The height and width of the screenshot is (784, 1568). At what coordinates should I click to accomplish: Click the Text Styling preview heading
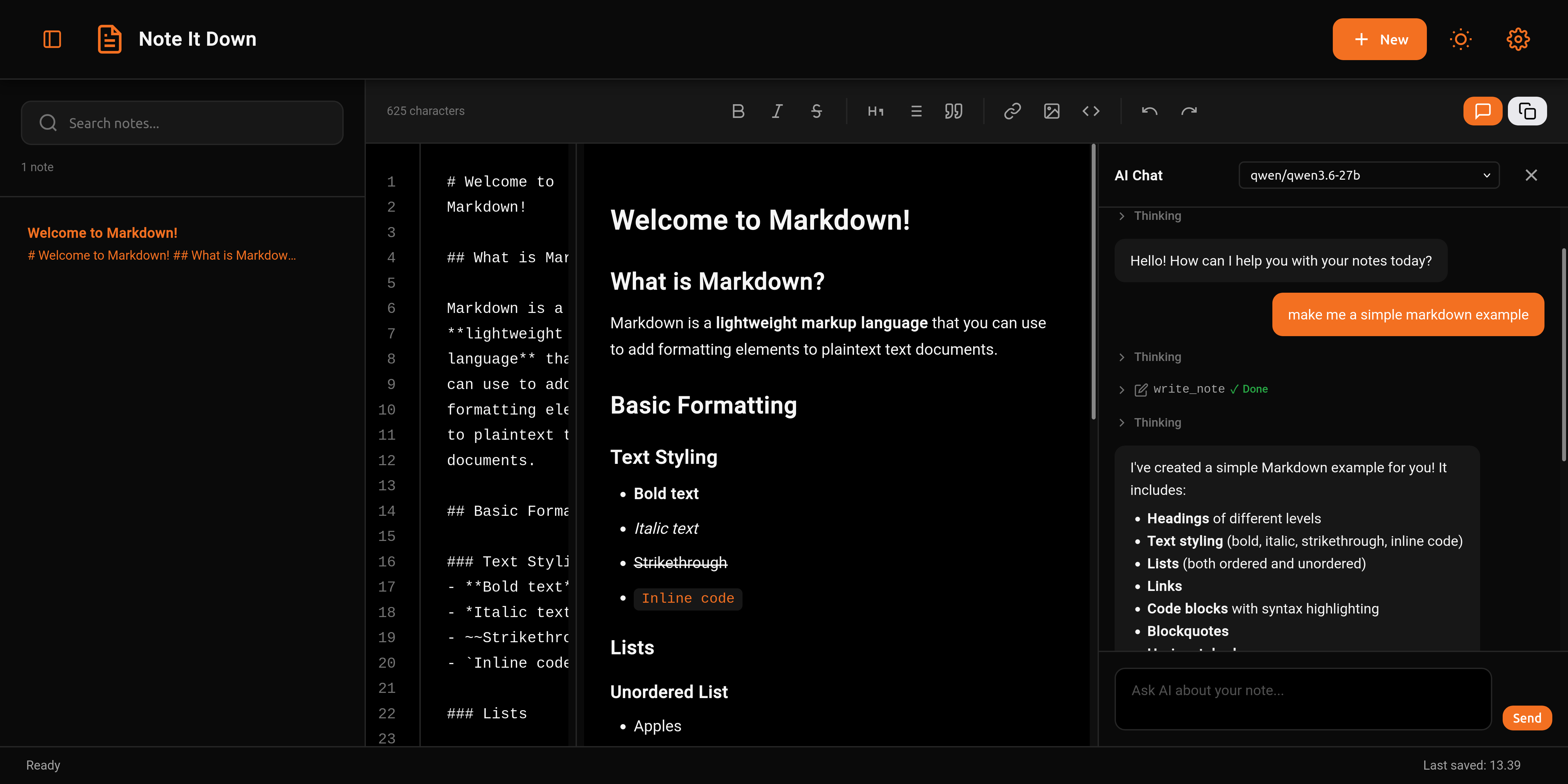click(663, 457)
